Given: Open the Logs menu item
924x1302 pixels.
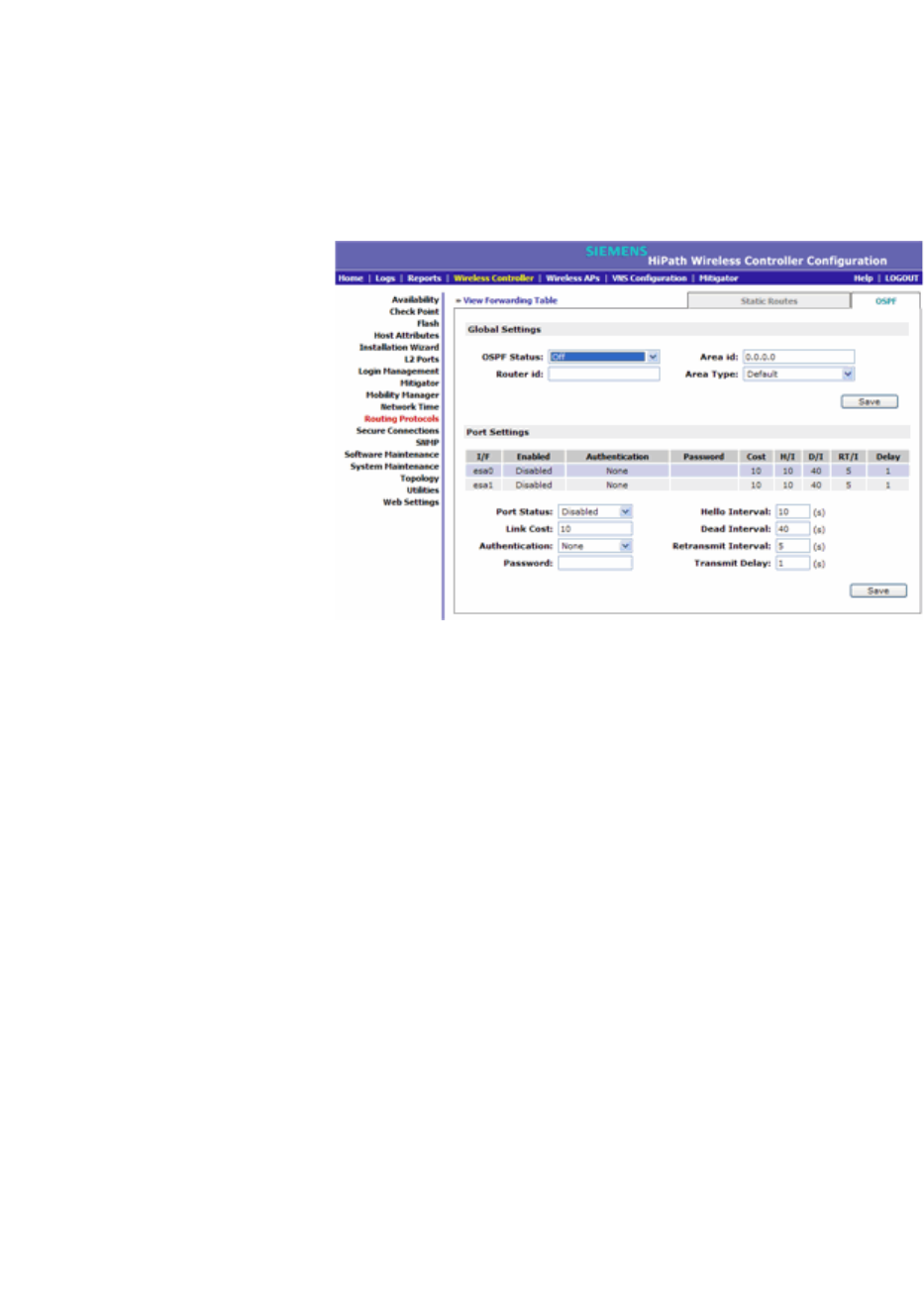Looking at the screenshot, I should [385, 278].
